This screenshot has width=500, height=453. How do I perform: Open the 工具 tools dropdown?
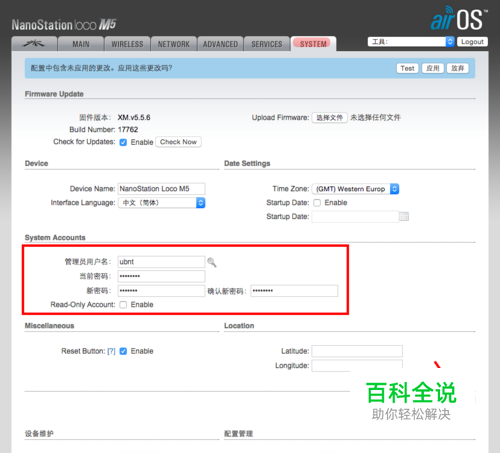411,42
